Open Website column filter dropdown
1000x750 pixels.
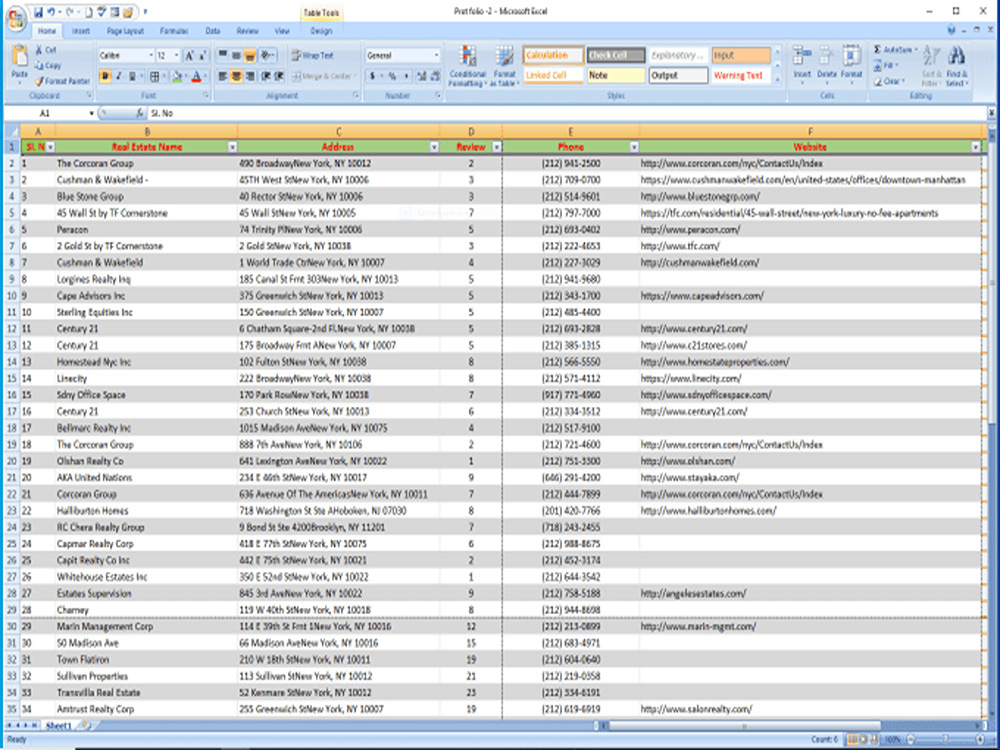[975, 147]
